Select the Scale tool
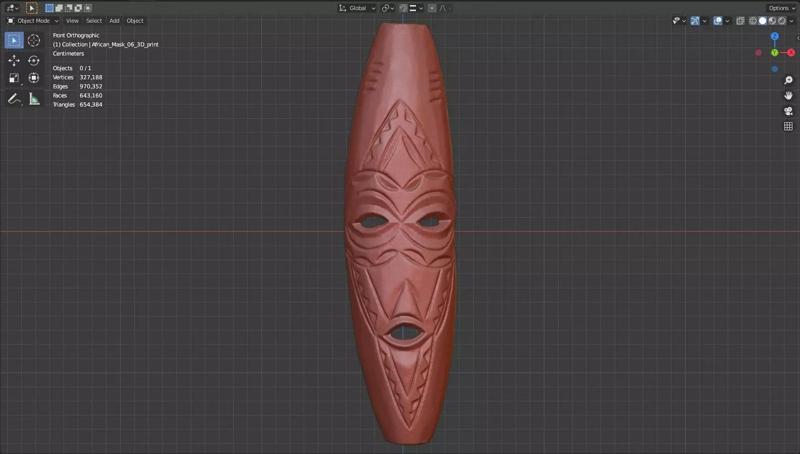Viewport: 800px width, 454px height. (14, 78)
